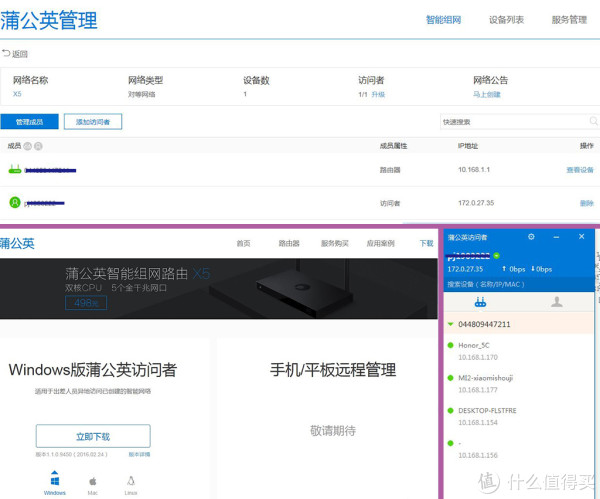
Task: Switch to the 设备列表 tab
Action: coord(506,20)
